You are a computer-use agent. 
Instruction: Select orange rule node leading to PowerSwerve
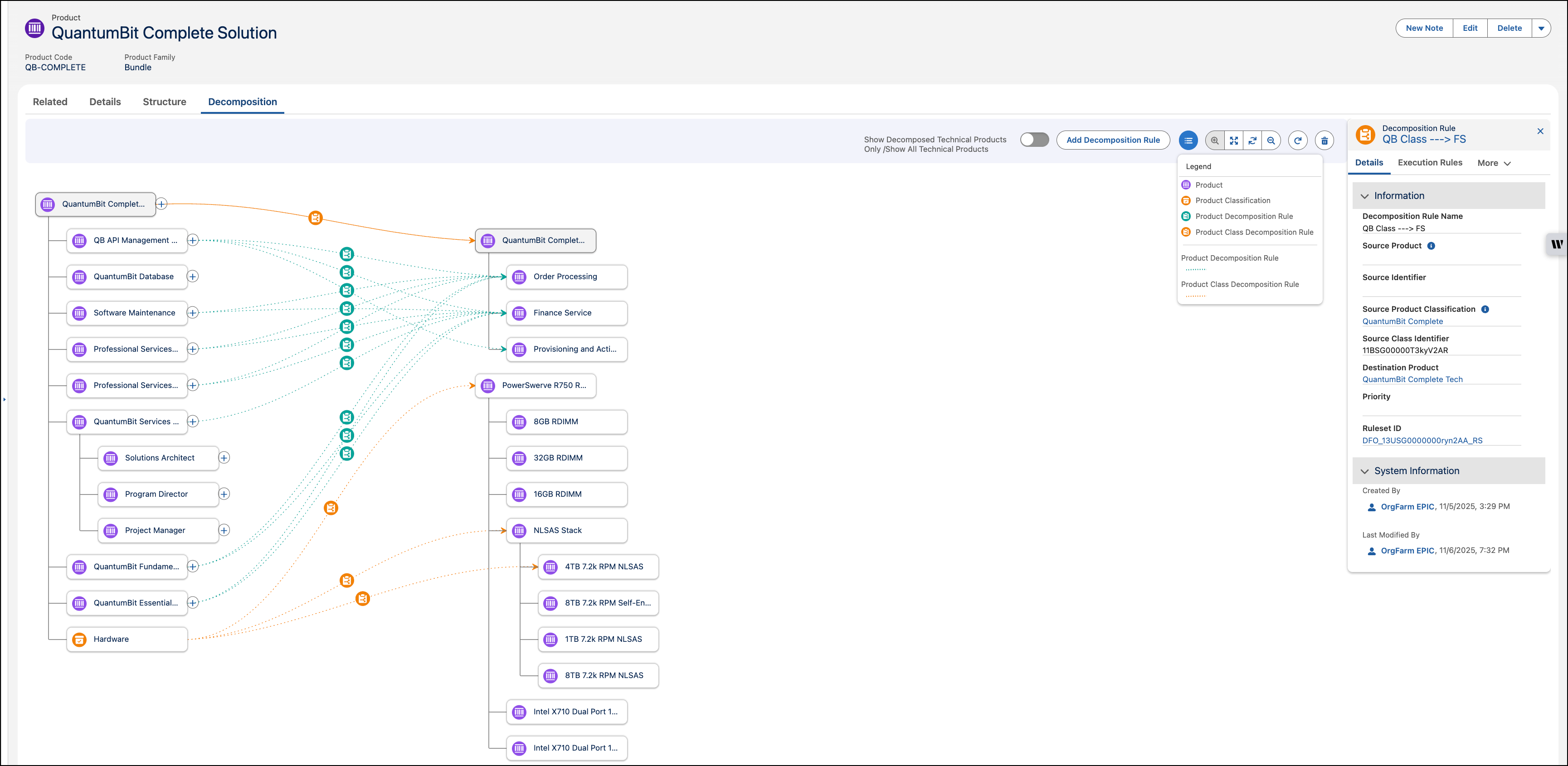331,508
